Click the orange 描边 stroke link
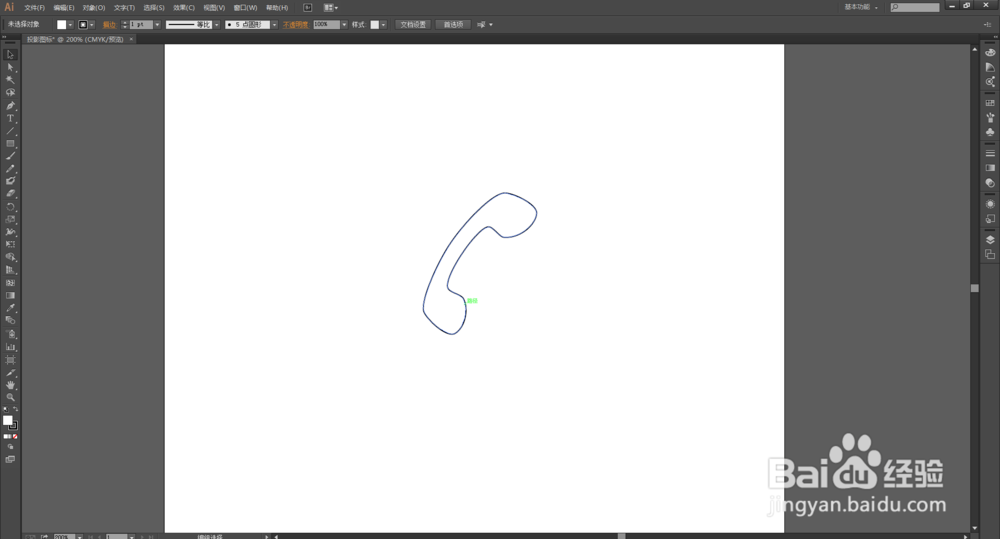1000x539 pixels. coord(110,25)
